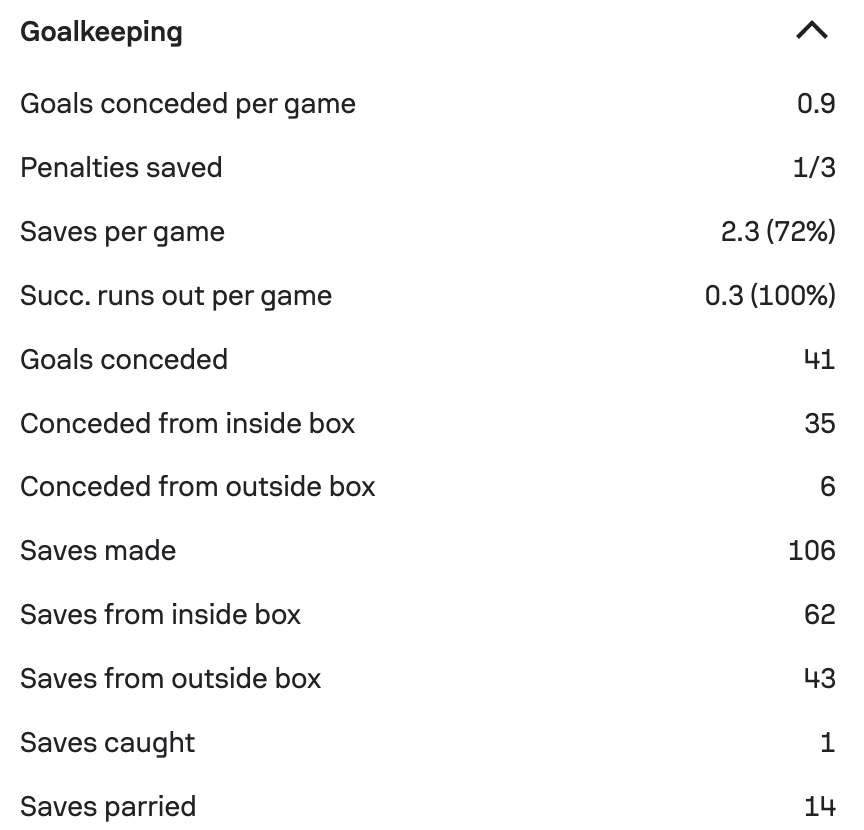Click the 1/3 penalties saved value

tap(814, 168)
